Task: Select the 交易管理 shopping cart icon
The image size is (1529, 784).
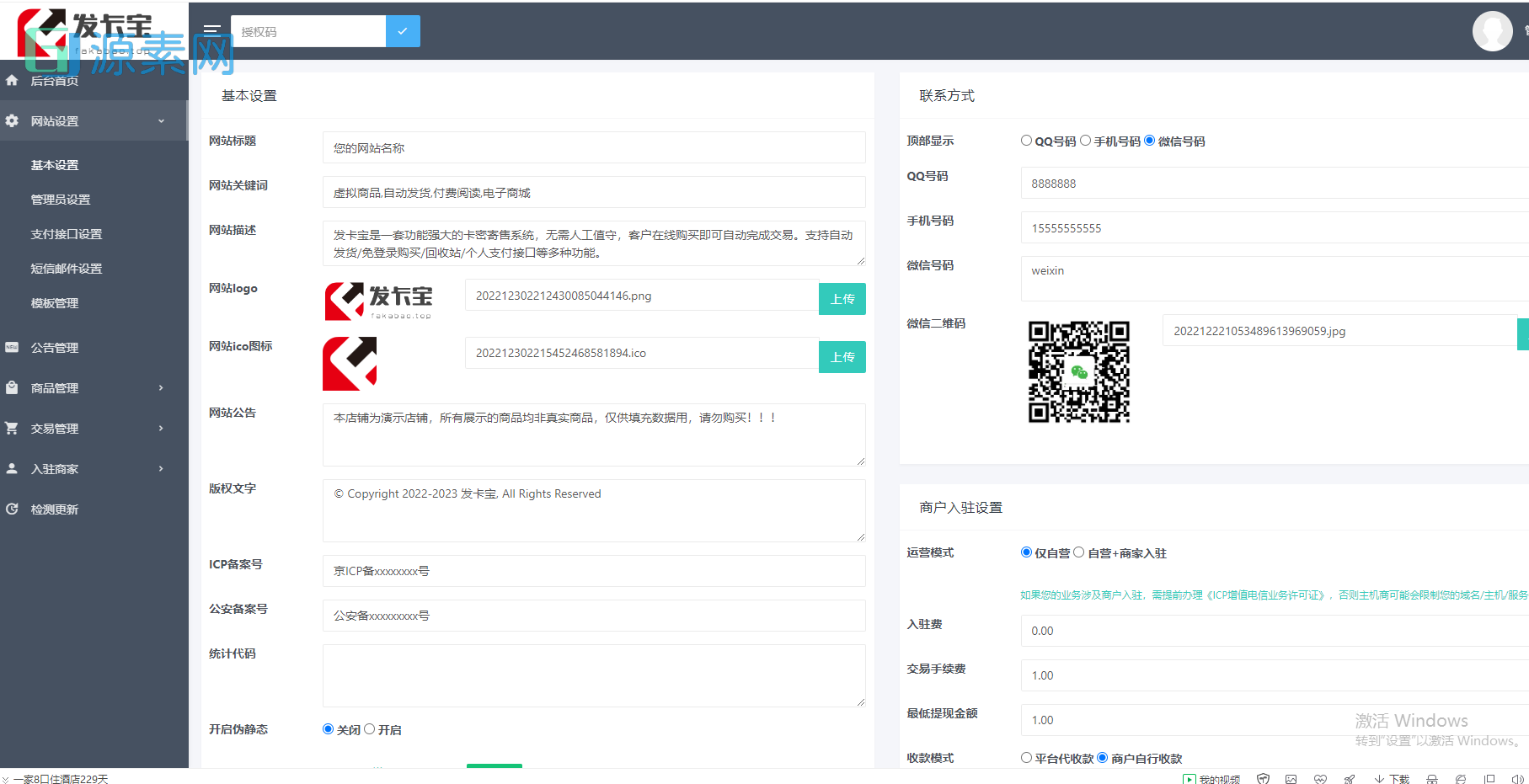Action: pyautogui.click(x=12, y=428)
